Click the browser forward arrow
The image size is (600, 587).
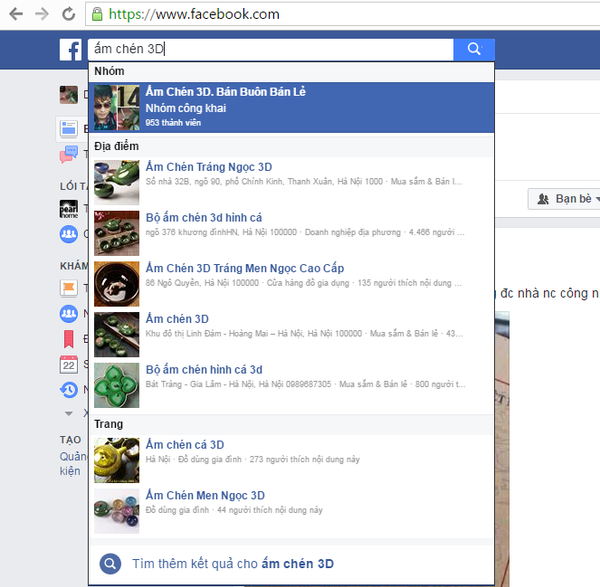tap(42, 14)
